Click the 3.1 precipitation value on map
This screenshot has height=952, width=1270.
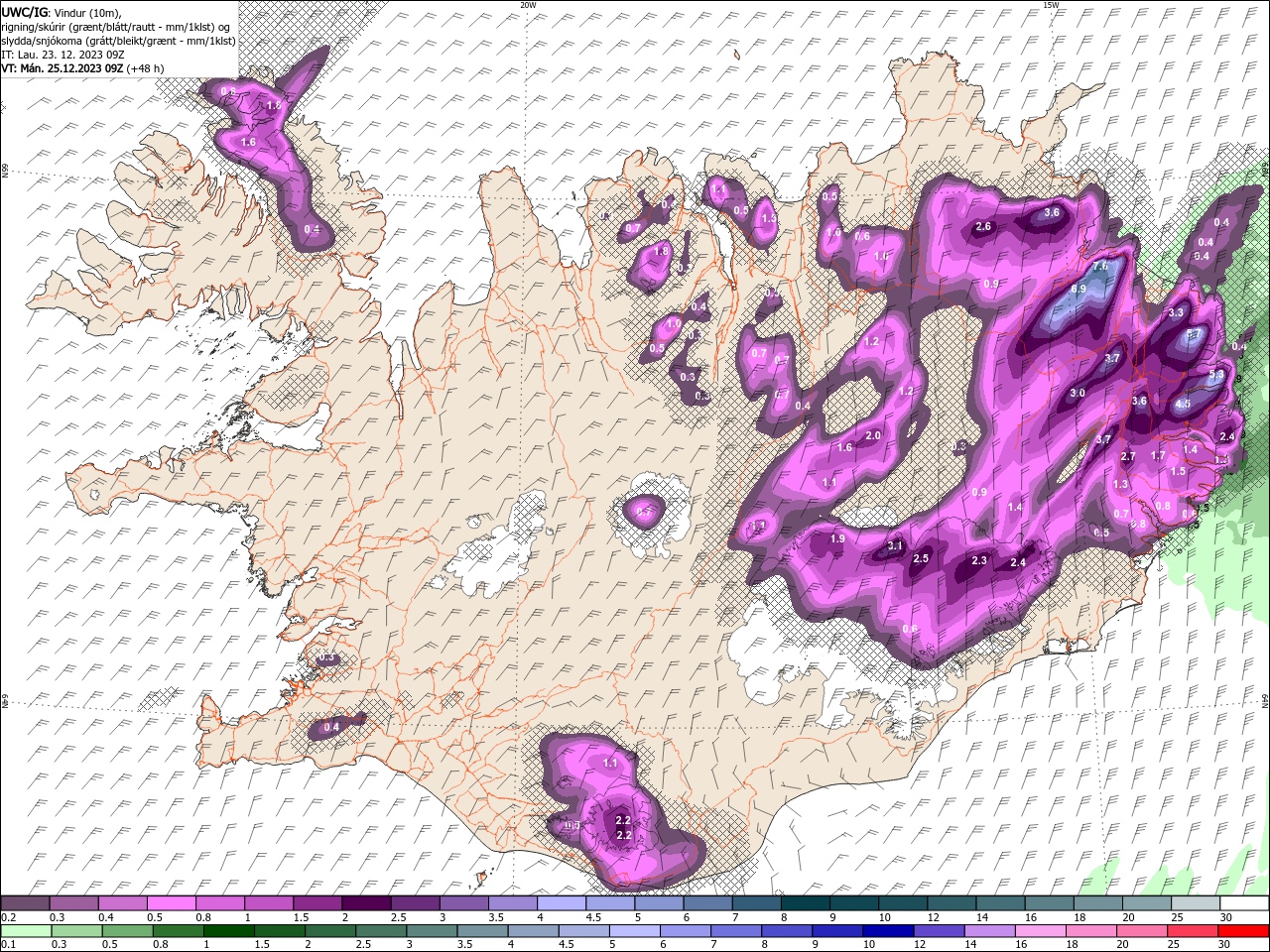[895, 546]
